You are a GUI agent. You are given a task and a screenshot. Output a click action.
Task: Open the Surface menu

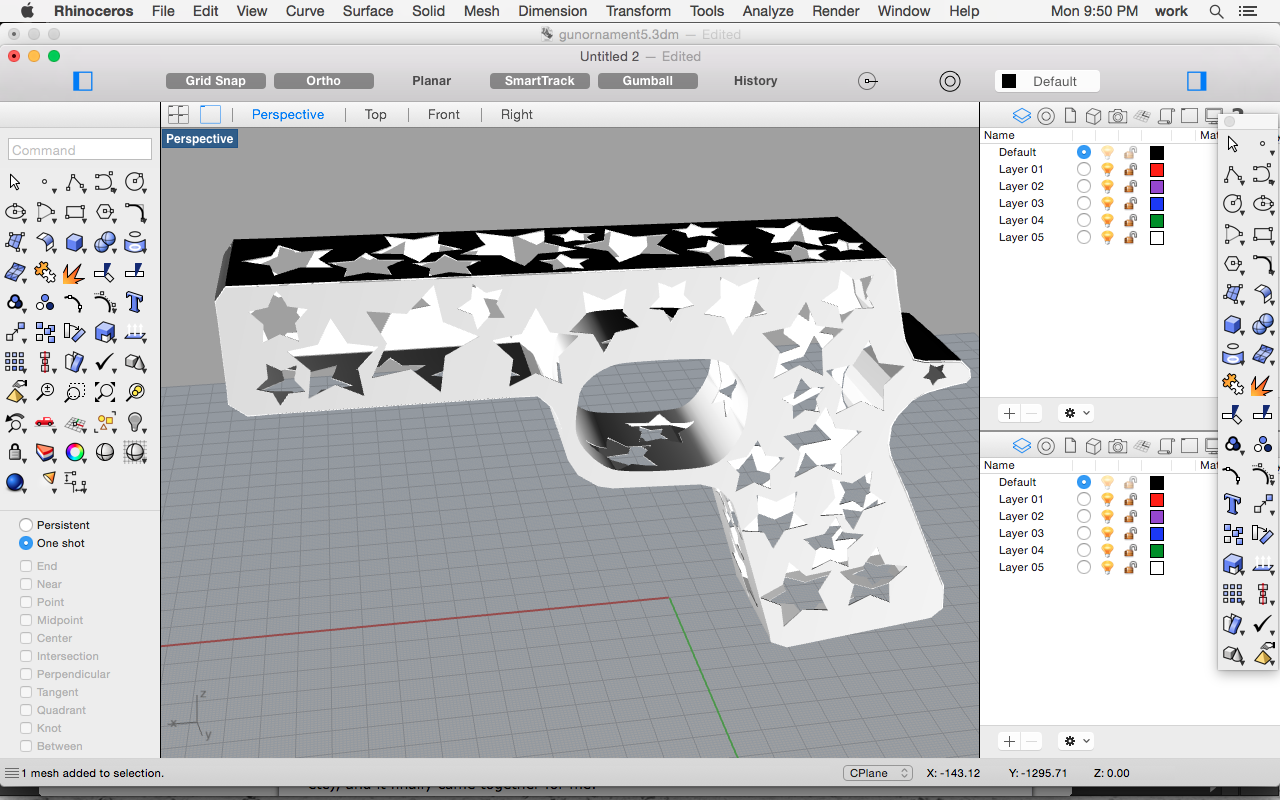coord(368,11)
